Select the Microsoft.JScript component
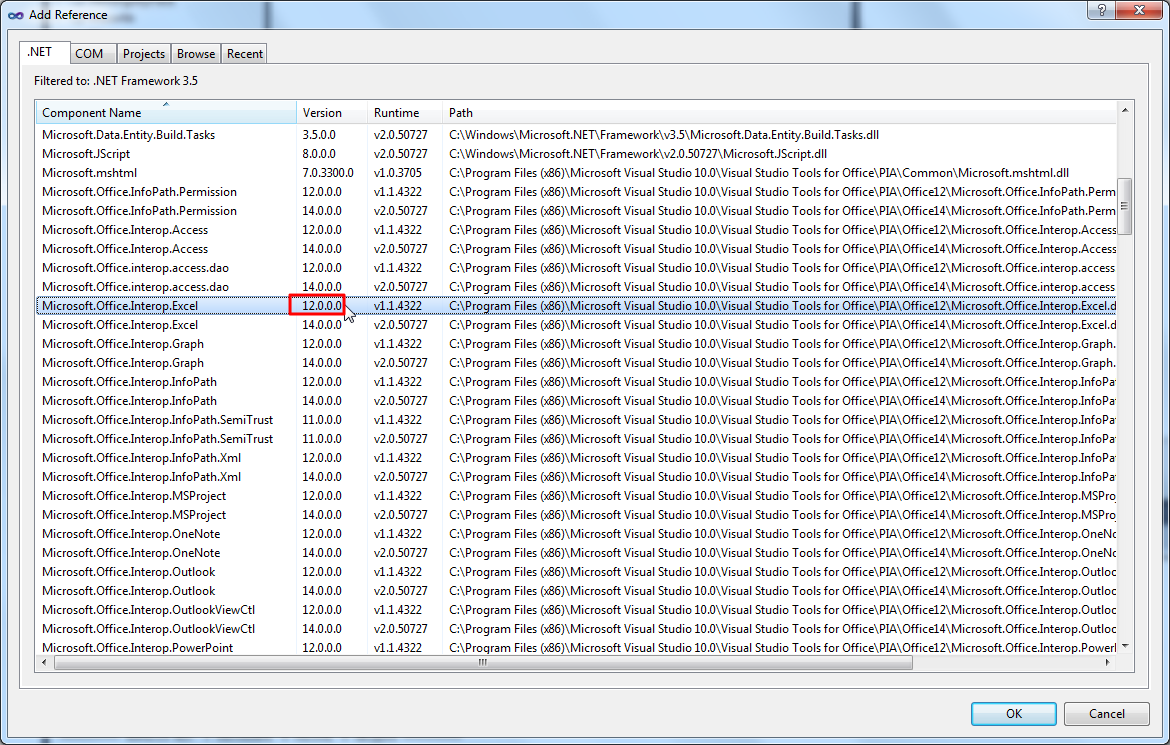 tap(576, 154)
